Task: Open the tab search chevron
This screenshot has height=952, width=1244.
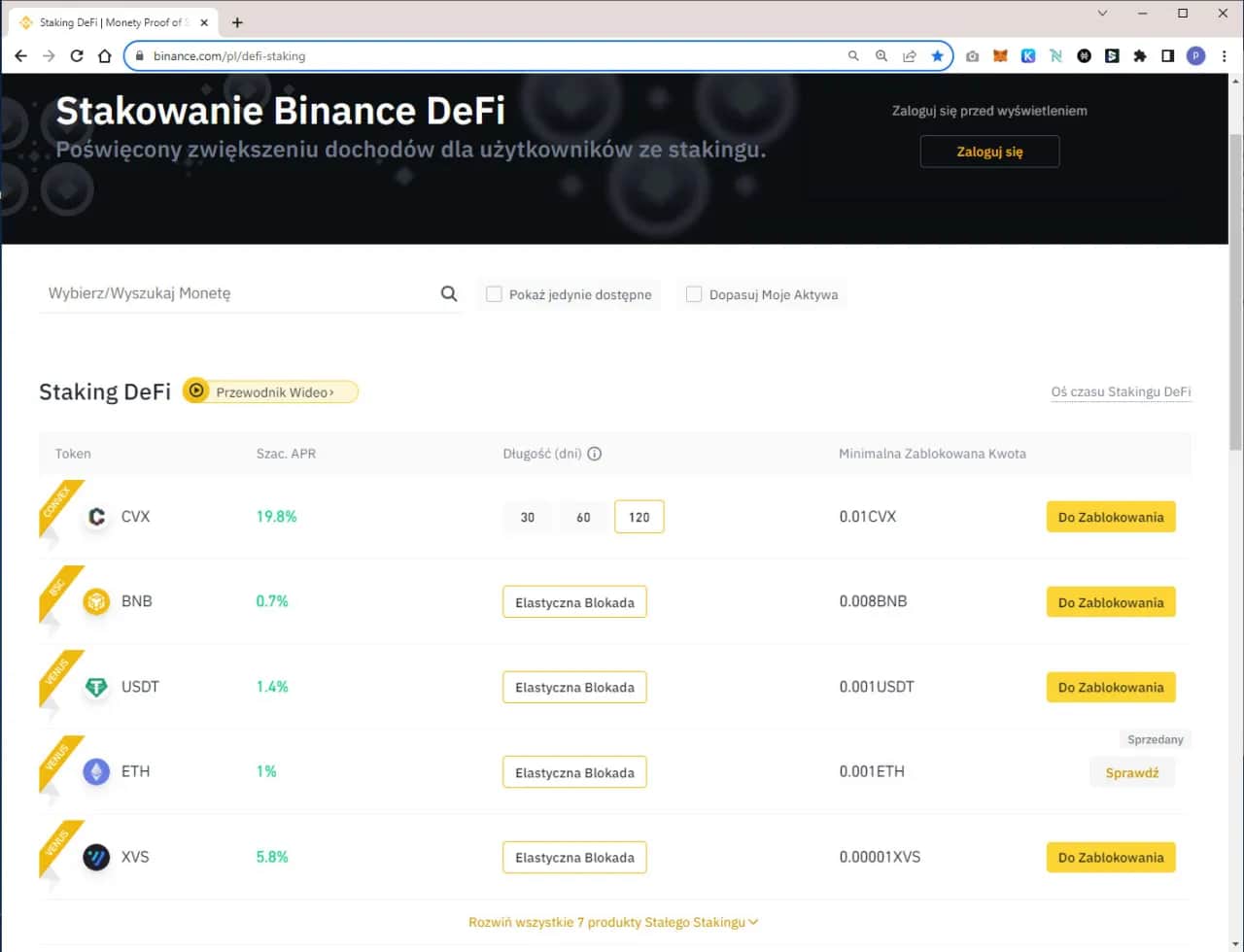Action: click(1101, 14)
